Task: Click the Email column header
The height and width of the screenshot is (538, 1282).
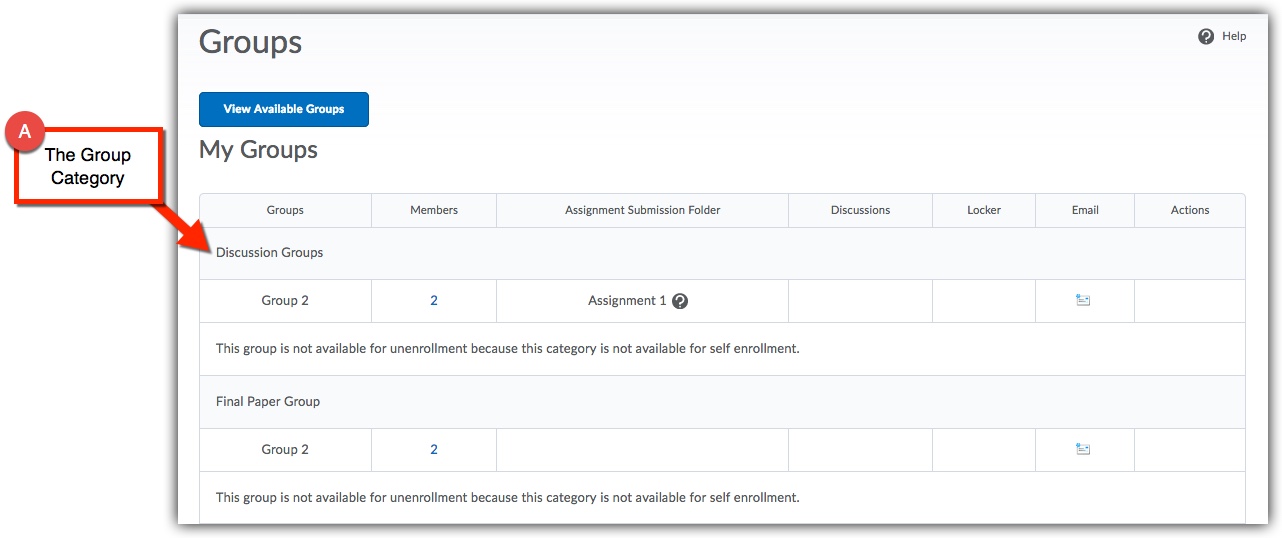Action: [1085, 210]
